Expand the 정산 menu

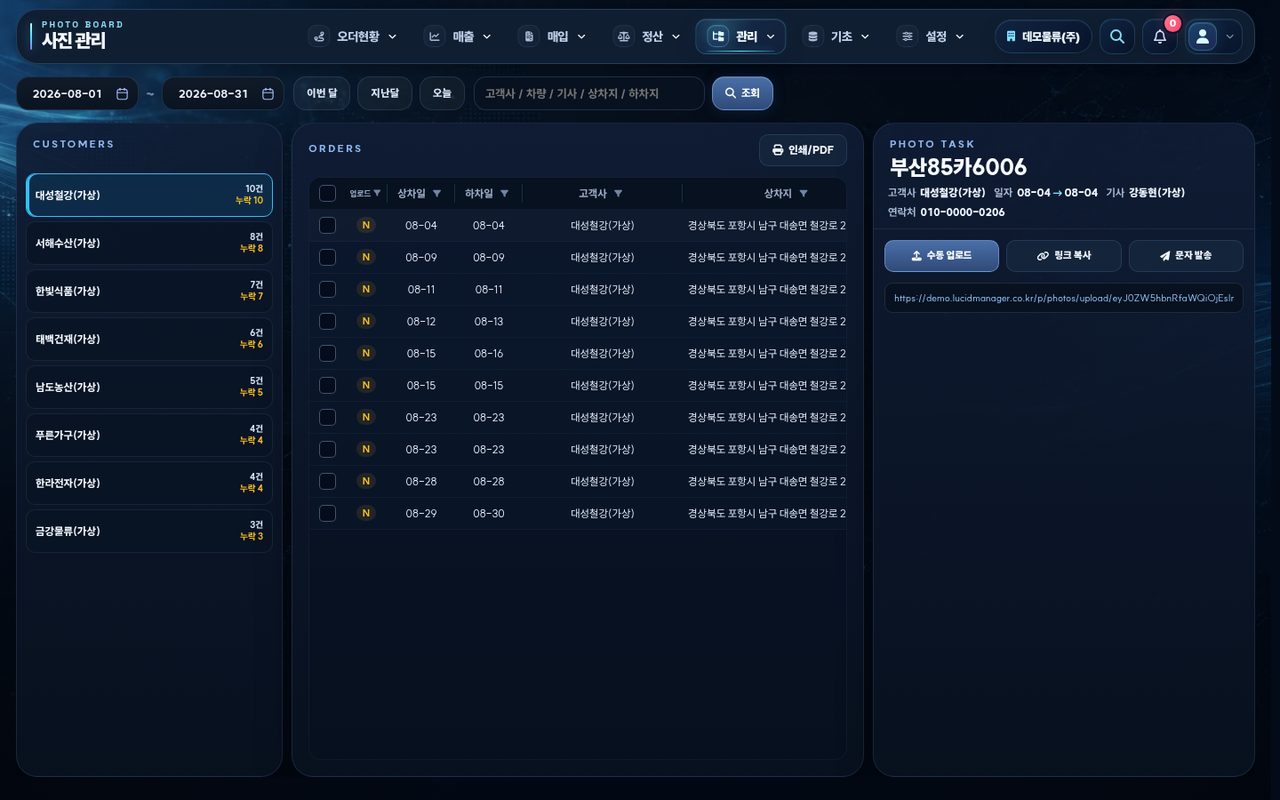[648, 37]
